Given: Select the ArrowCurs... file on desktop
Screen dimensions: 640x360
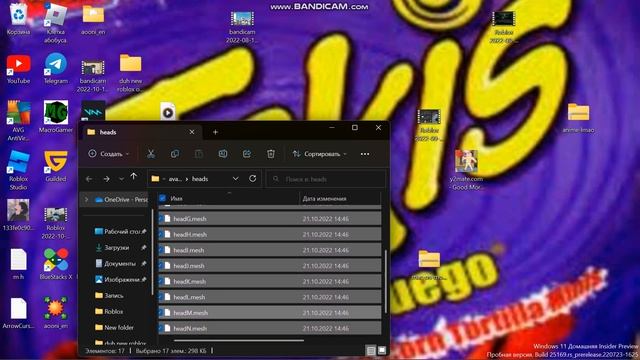Looking at the screenshot, I should pos(18,313).
